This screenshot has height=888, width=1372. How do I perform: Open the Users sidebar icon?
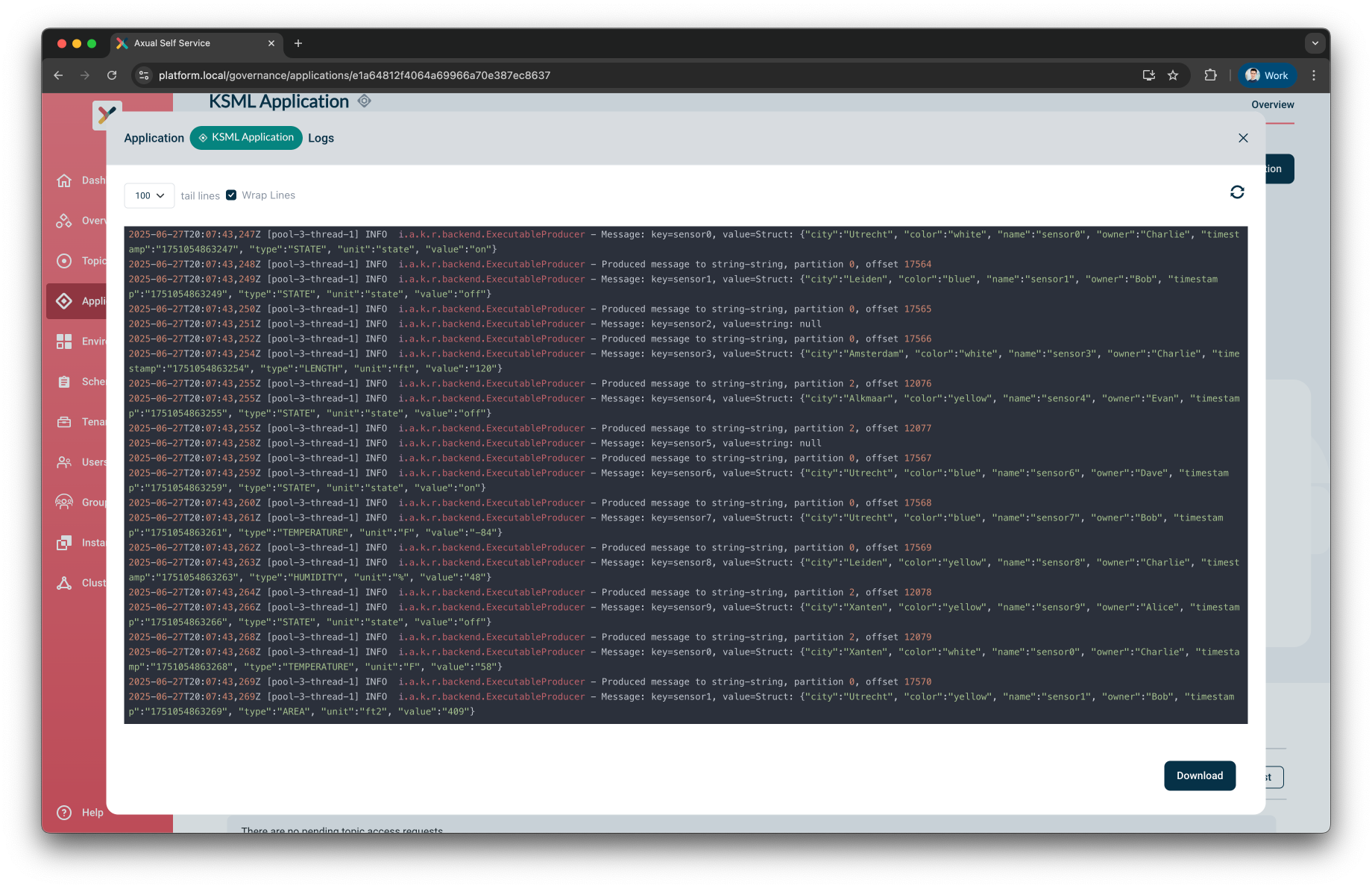tap(65, 462)
